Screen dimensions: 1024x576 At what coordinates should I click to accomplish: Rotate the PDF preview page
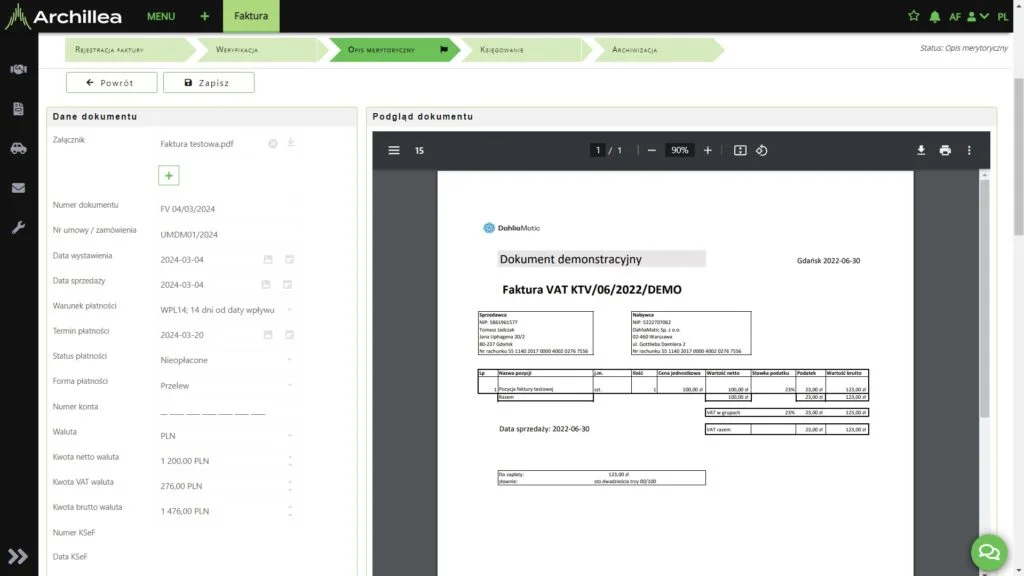pyautogui.click(x=761, y=150)
